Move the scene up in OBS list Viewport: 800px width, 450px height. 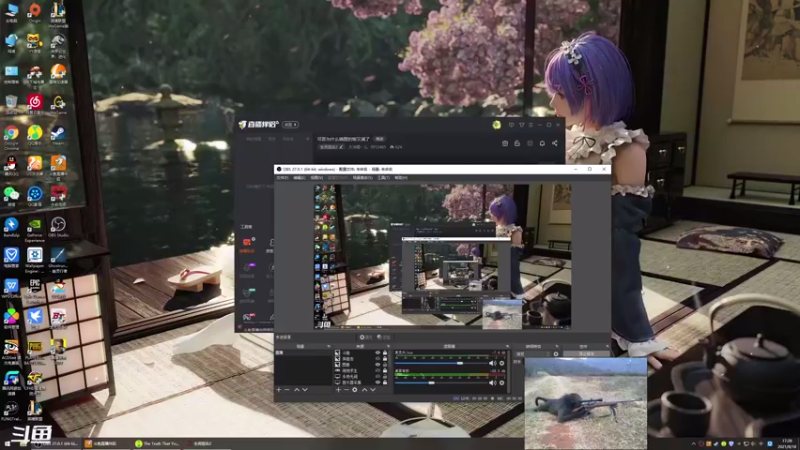click(x=296, y=389)
